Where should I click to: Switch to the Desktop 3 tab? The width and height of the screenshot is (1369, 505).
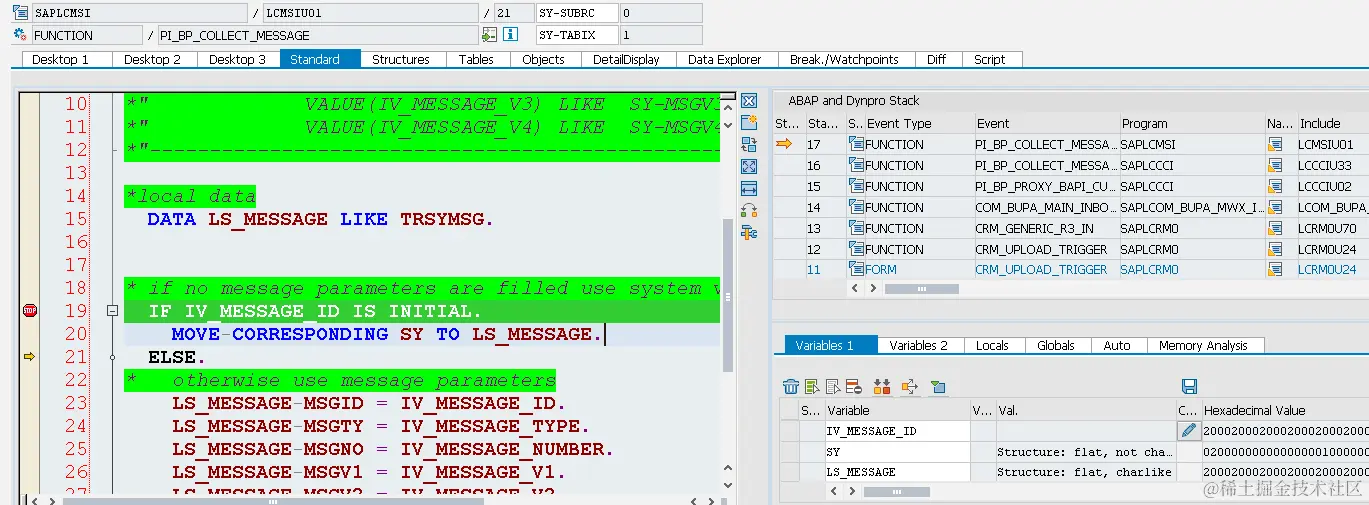[237, 59]
